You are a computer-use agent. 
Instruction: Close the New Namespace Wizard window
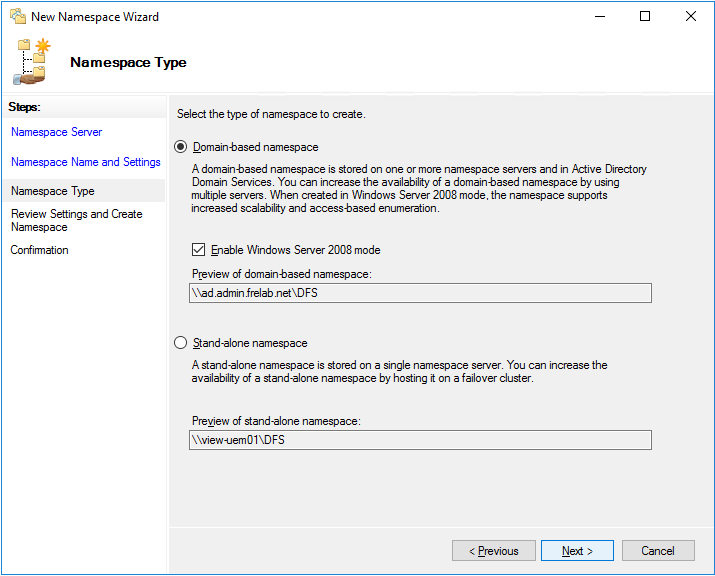(x=691, y=17)
